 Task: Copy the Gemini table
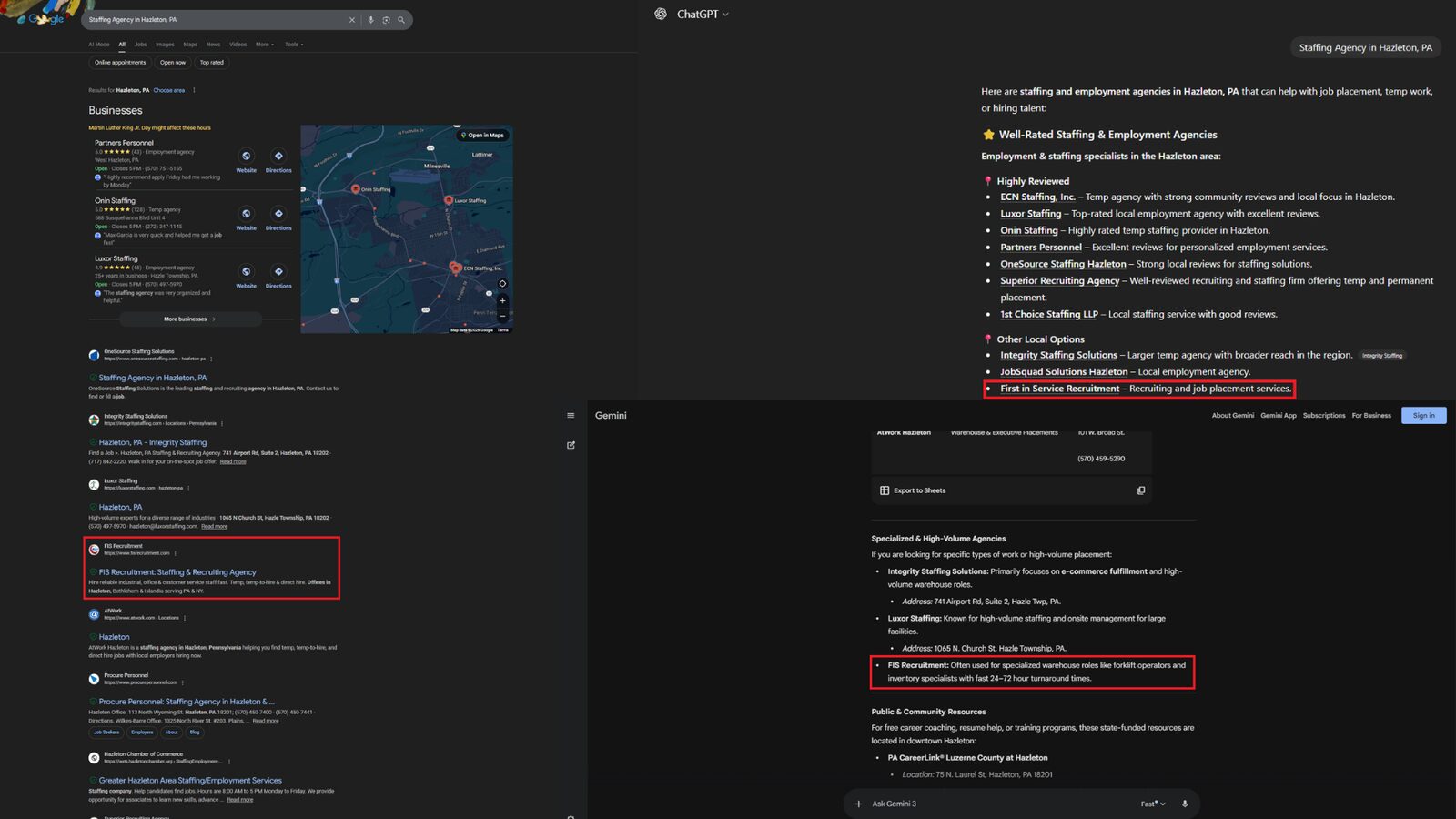(1141, 490)
